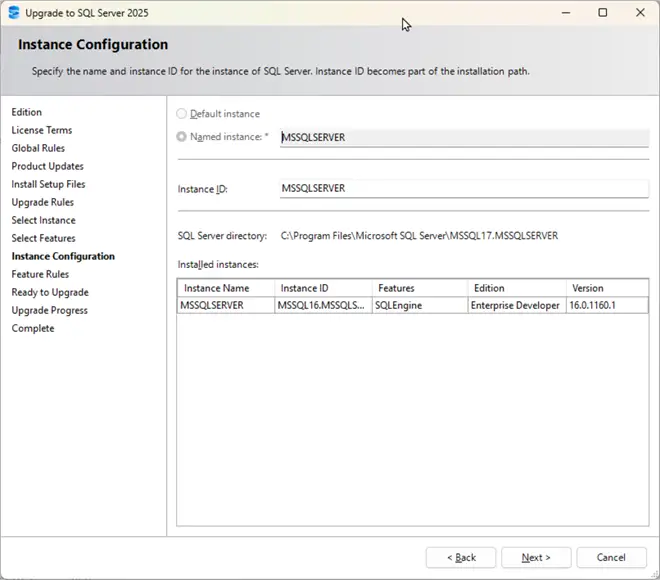
Task: Click the Instance ID input field
Action: 464,189
